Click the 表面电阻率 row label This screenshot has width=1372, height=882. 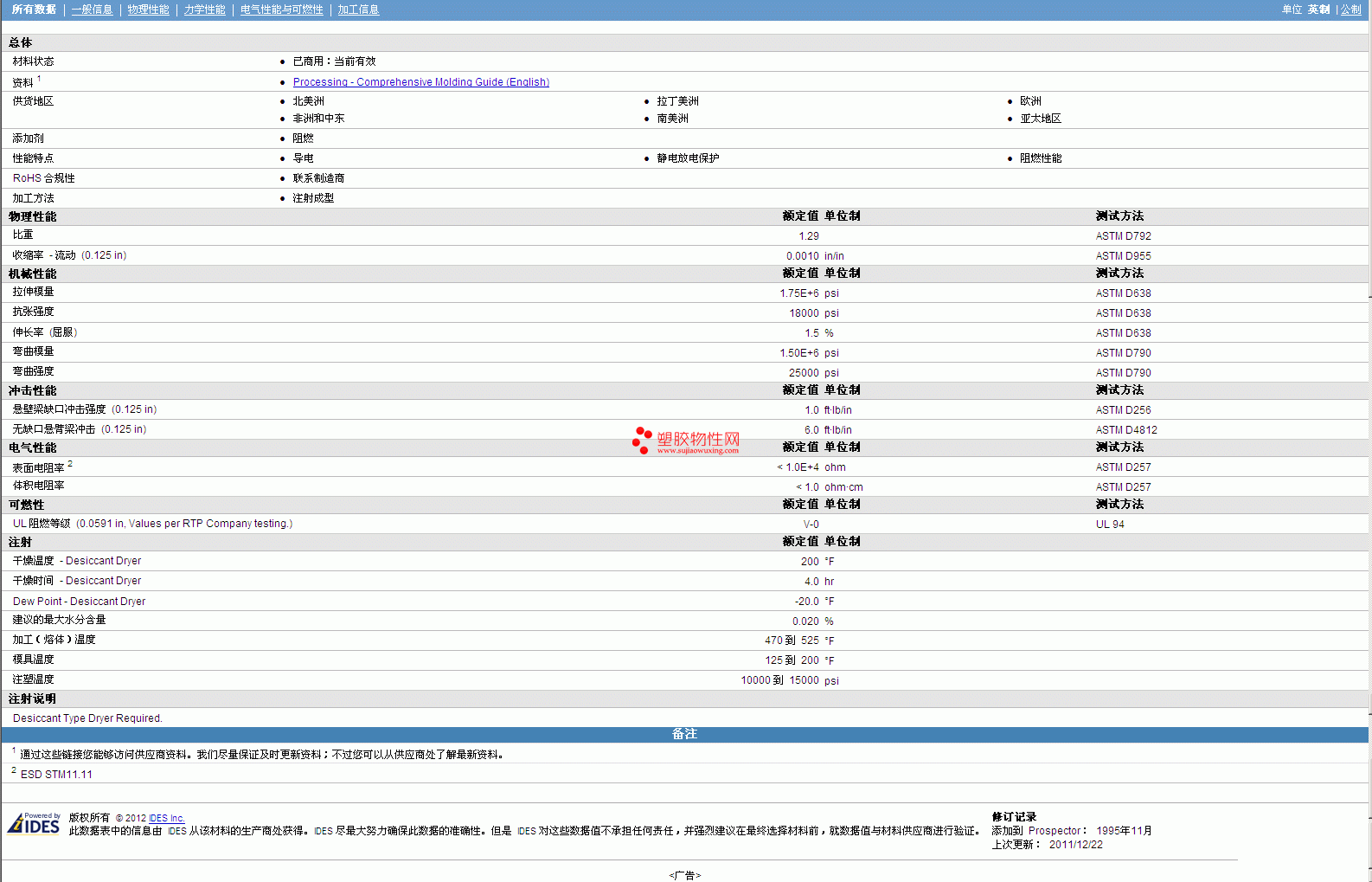coord(38,468)
